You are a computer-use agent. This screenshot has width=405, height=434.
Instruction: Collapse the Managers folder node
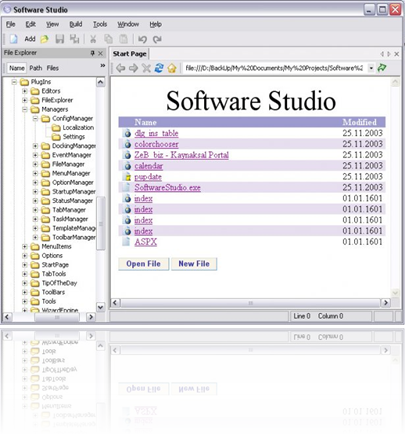click(25, 109)
